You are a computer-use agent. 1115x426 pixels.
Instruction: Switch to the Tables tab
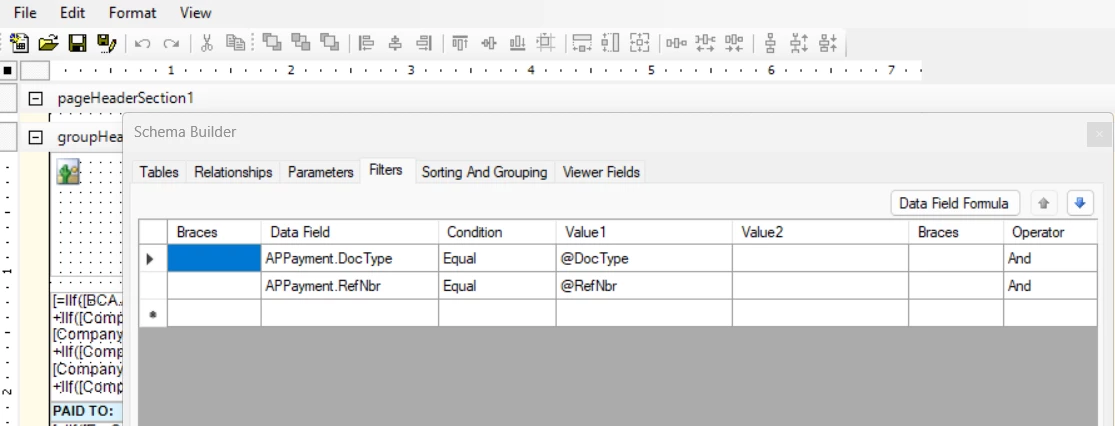(159, 172)
